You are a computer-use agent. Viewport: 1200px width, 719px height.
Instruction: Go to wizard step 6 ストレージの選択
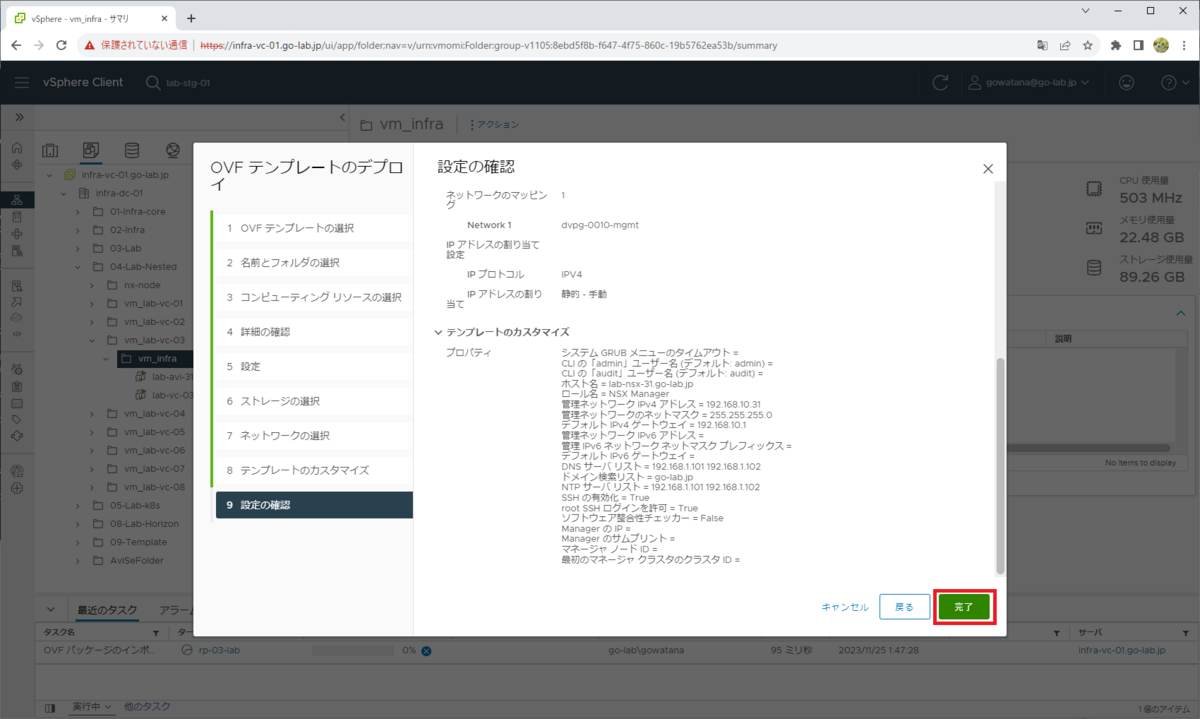pyautogui.click(x=313, y=401)
